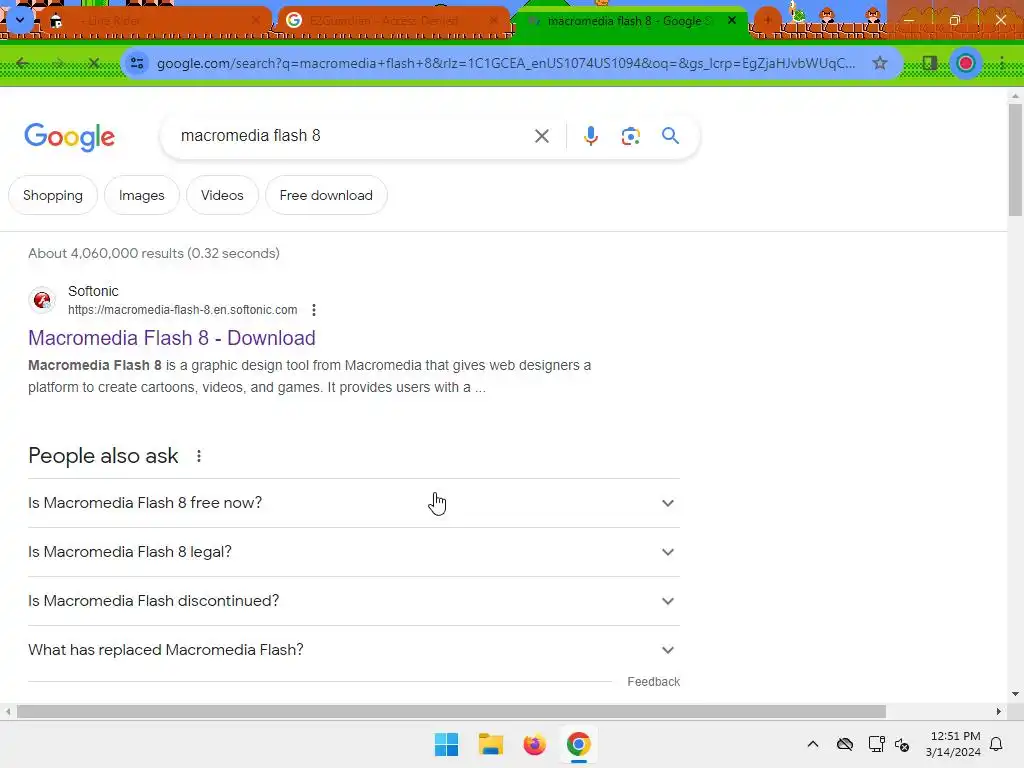The image size is (1024, 768).
Task: Stop loading the page
Action: pyautogui.click(x=94, y=63)
